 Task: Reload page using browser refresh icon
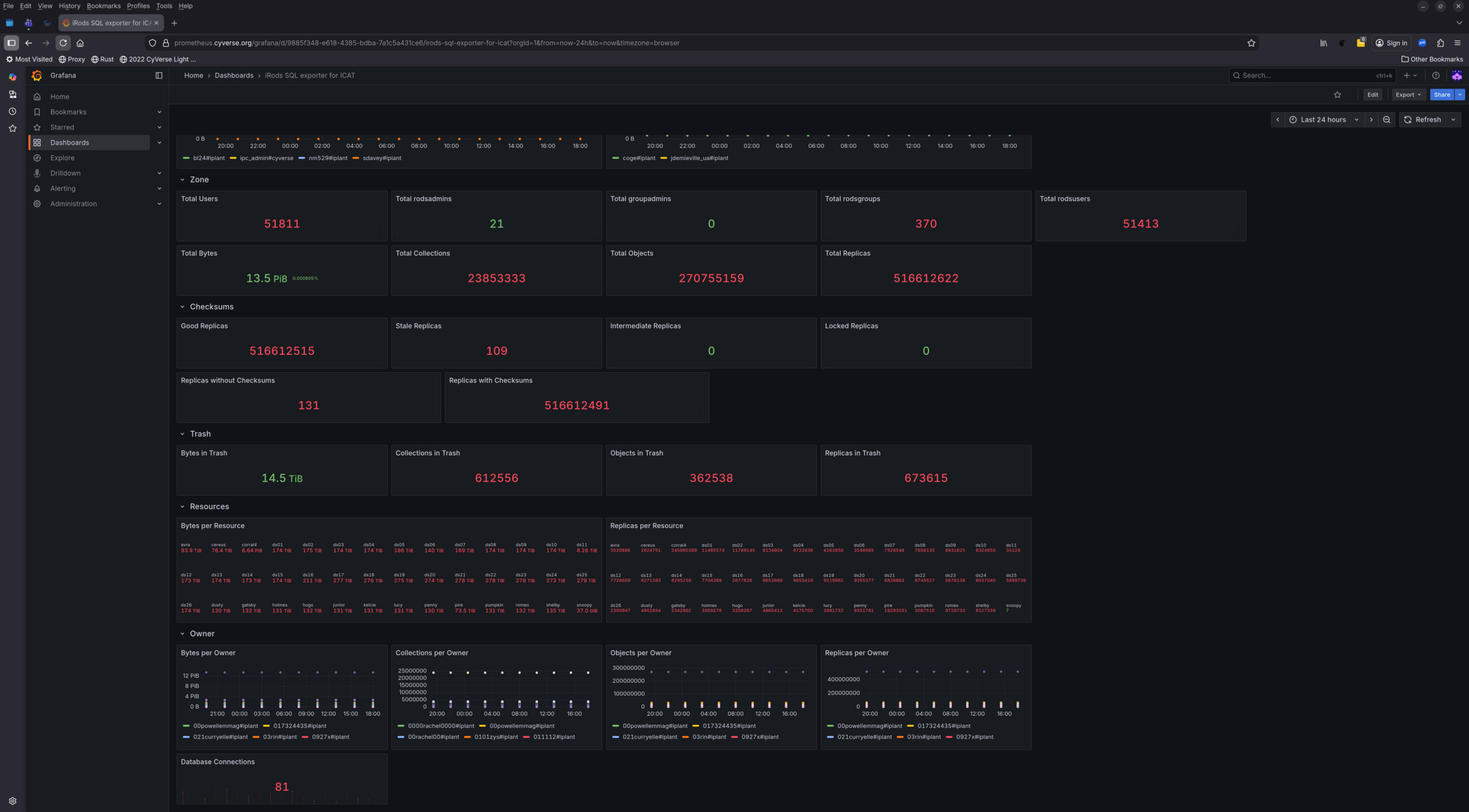click(63, 43)
